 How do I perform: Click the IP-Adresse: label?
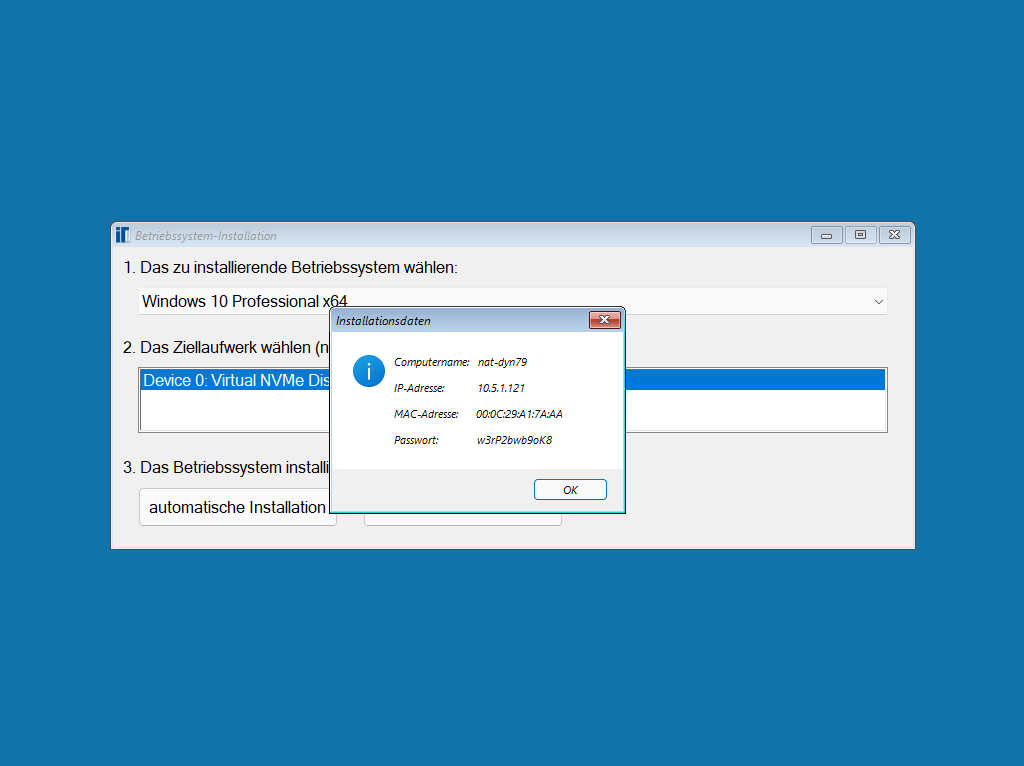pos(419,388)
